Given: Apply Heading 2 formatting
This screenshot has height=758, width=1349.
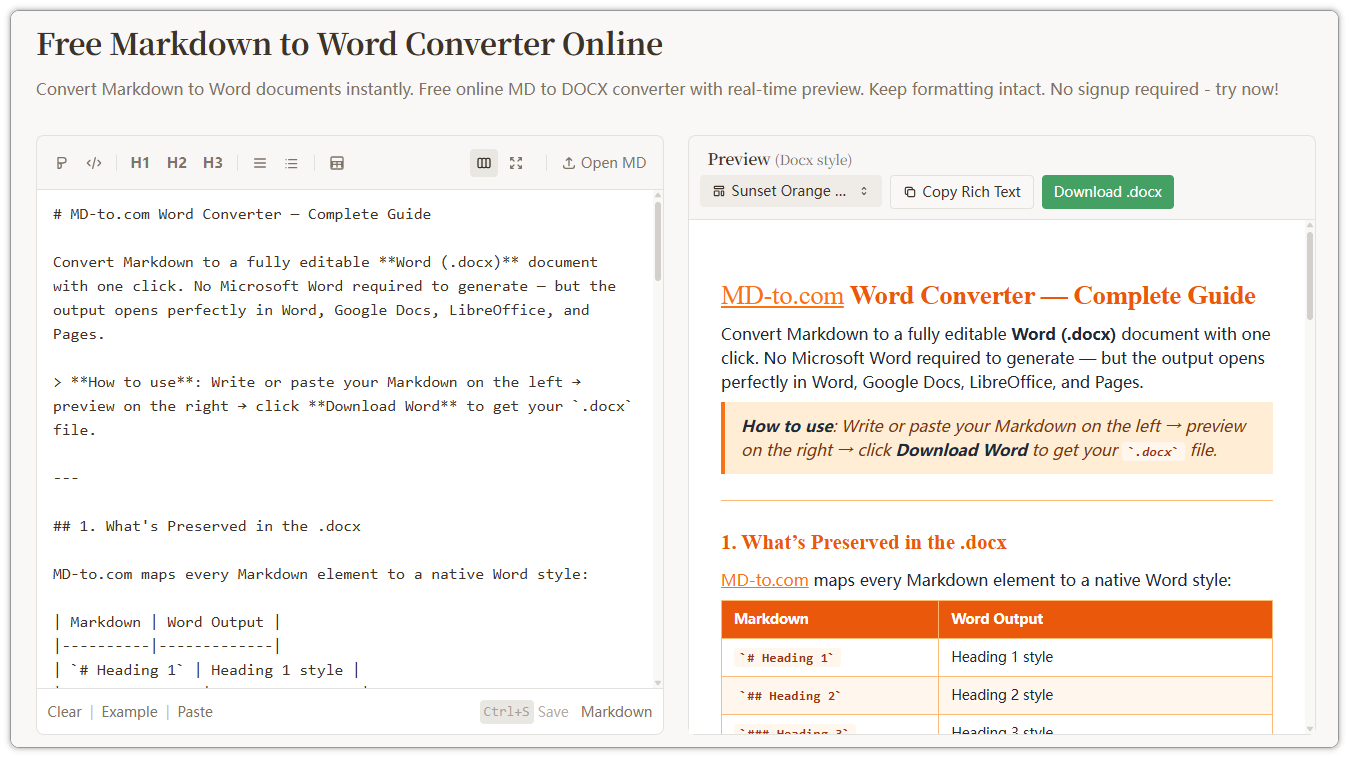Looking at the screenshot, I should (x=176, y=162).
